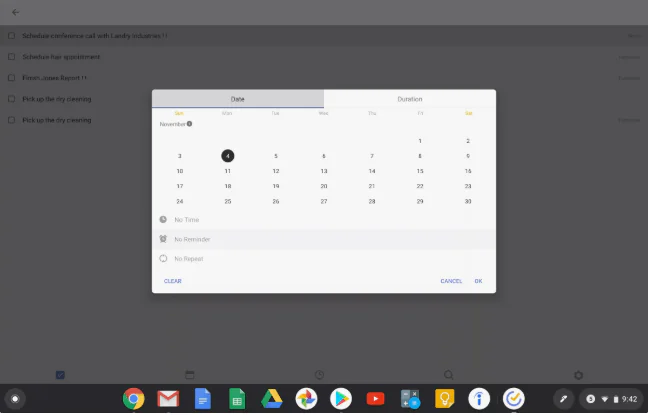648x415 pixels.
Task: Select date 20 in the calendar
Action: coord(324,186)
